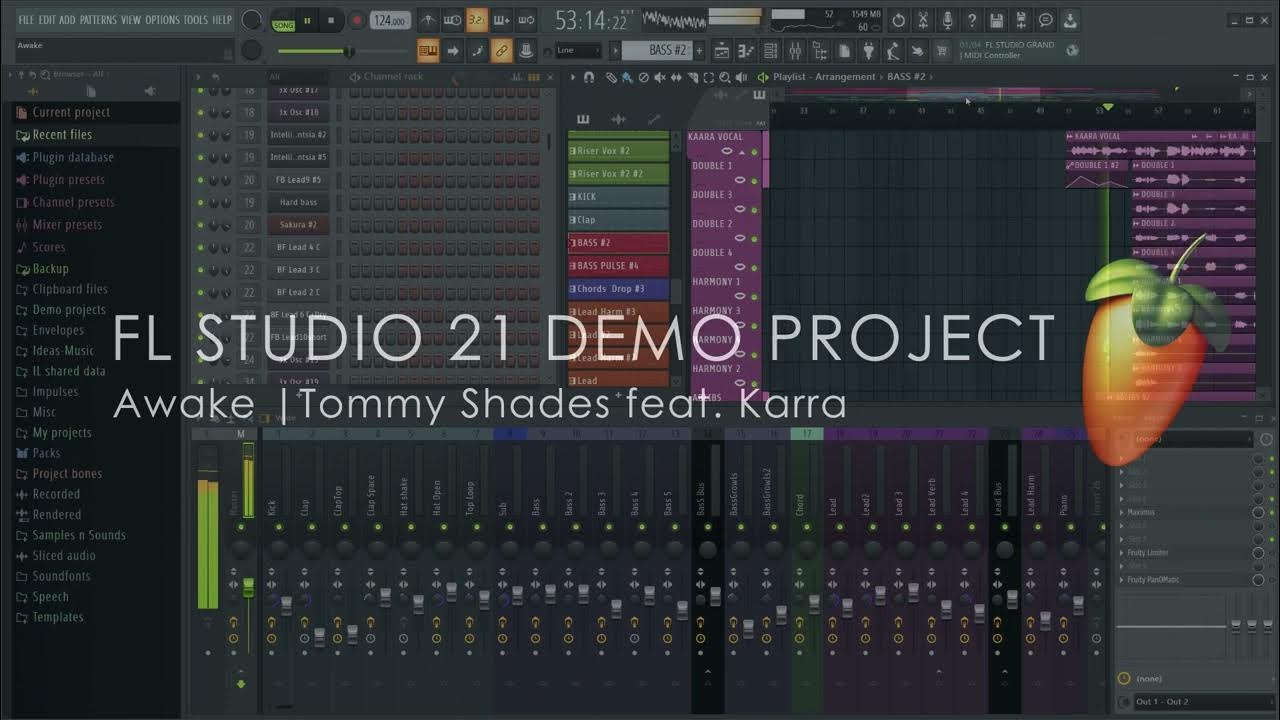This screenshot has height=720, width=1280.
Task: Mute Sakura #2 channel green LED
Action: point(200,225)
